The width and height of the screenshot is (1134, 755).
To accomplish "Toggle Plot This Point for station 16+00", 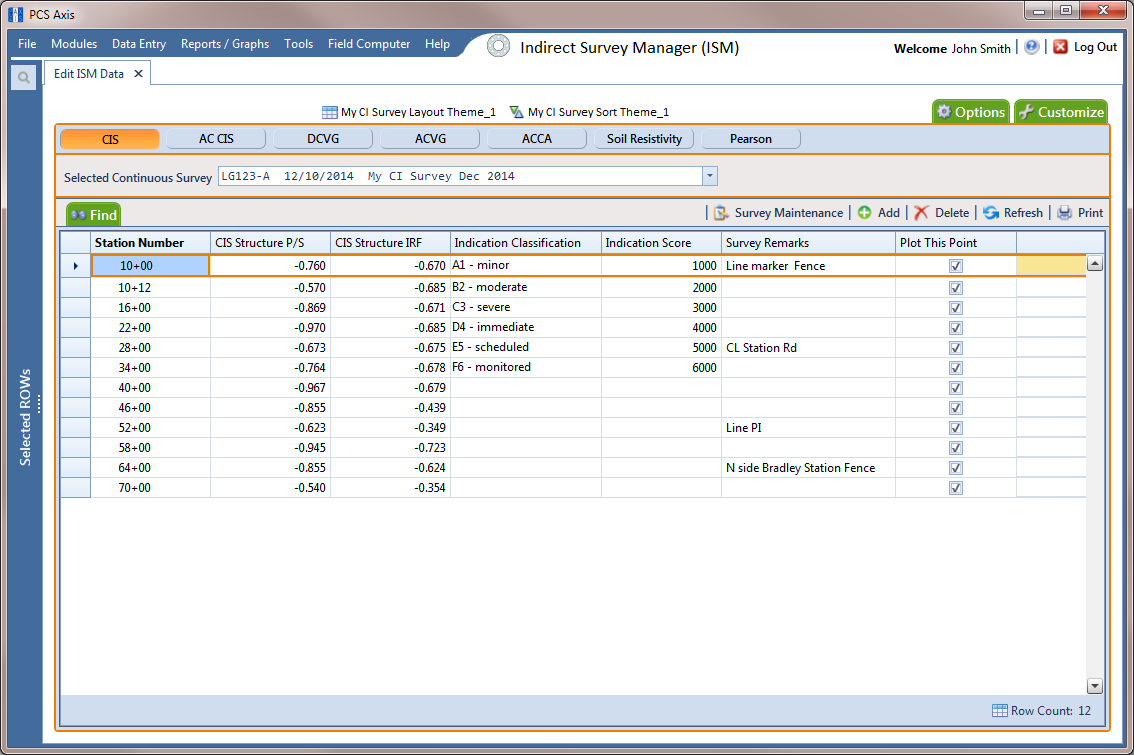I will point(955,308).
